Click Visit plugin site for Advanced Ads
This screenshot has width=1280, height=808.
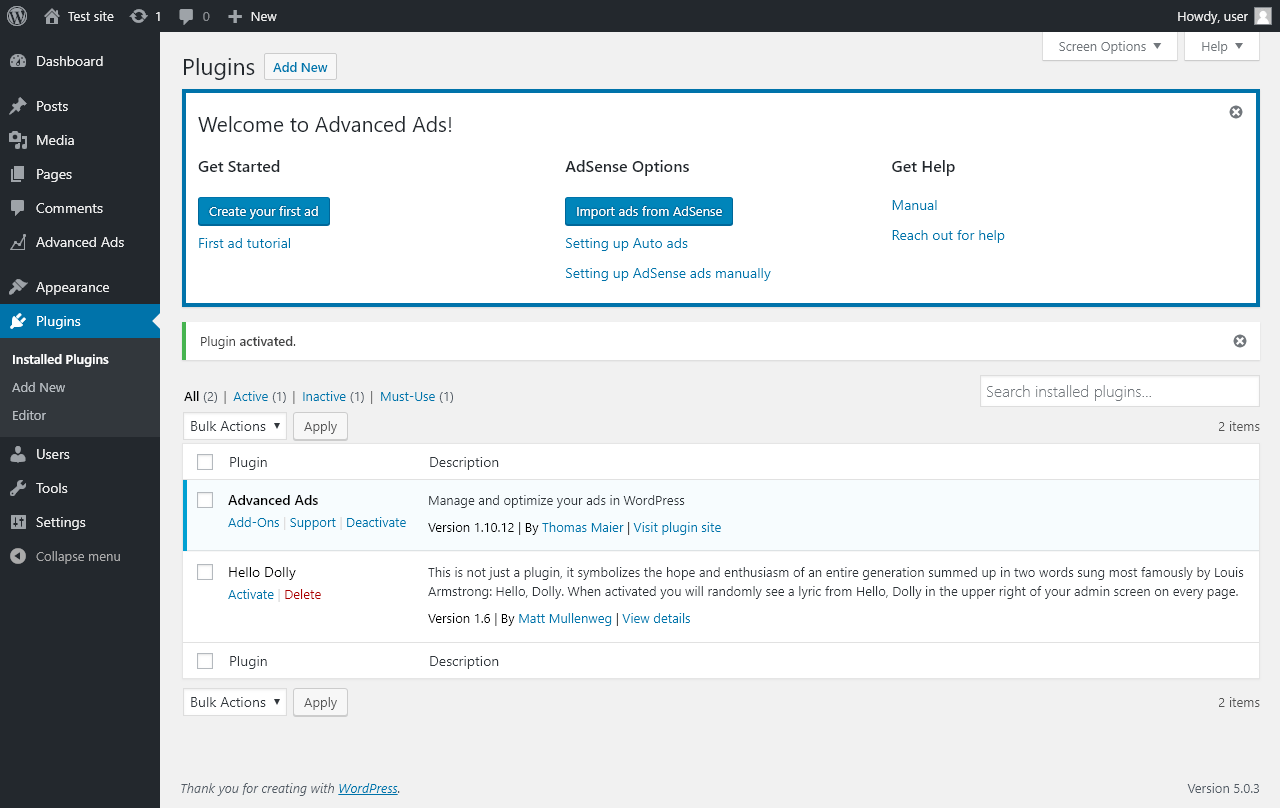click(677, 527)
